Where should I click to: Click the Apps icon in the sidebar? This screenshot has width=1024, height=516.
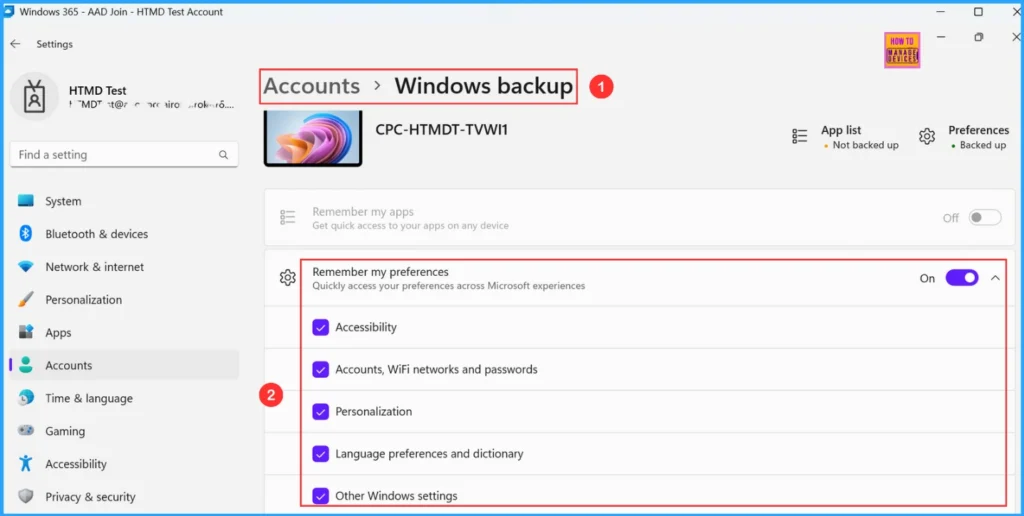25,332
